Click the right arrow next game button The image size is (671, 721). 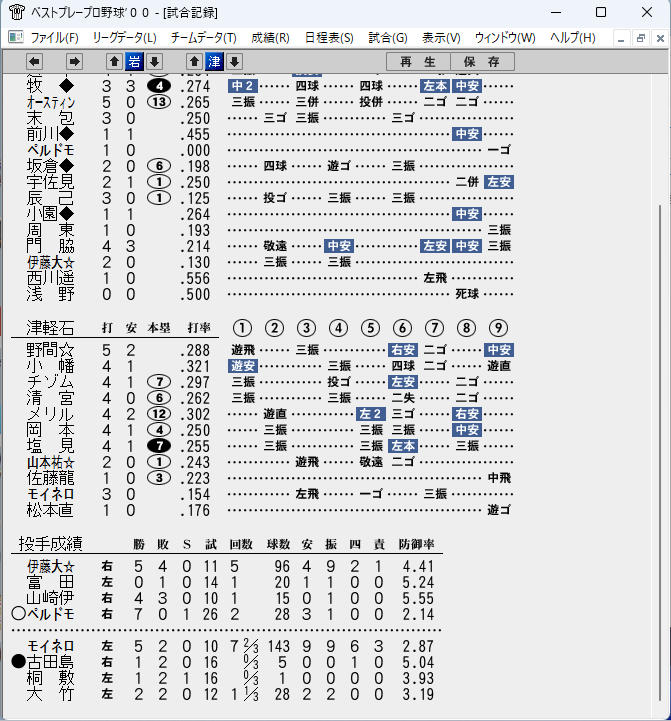[74, 62]
